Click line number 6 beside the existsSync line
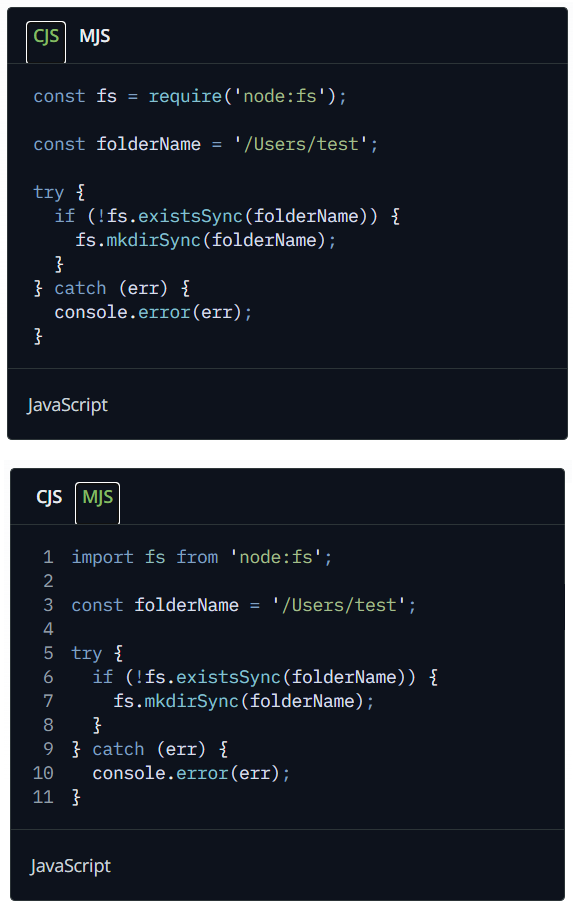 tap(49, 677)
